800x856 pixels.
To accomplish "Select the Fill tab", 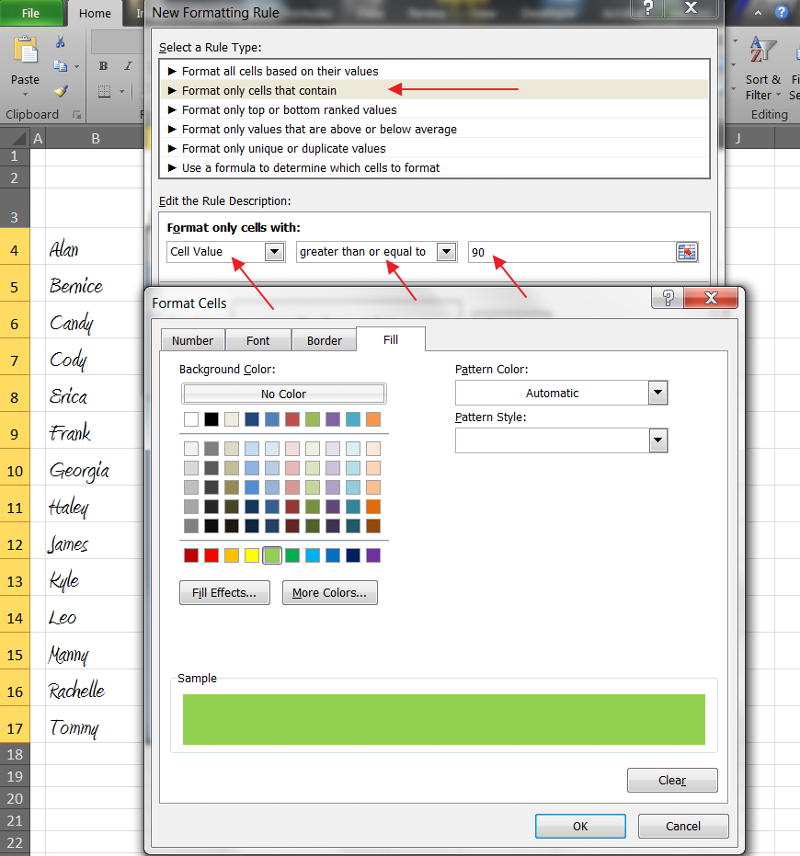I will 390,339.
